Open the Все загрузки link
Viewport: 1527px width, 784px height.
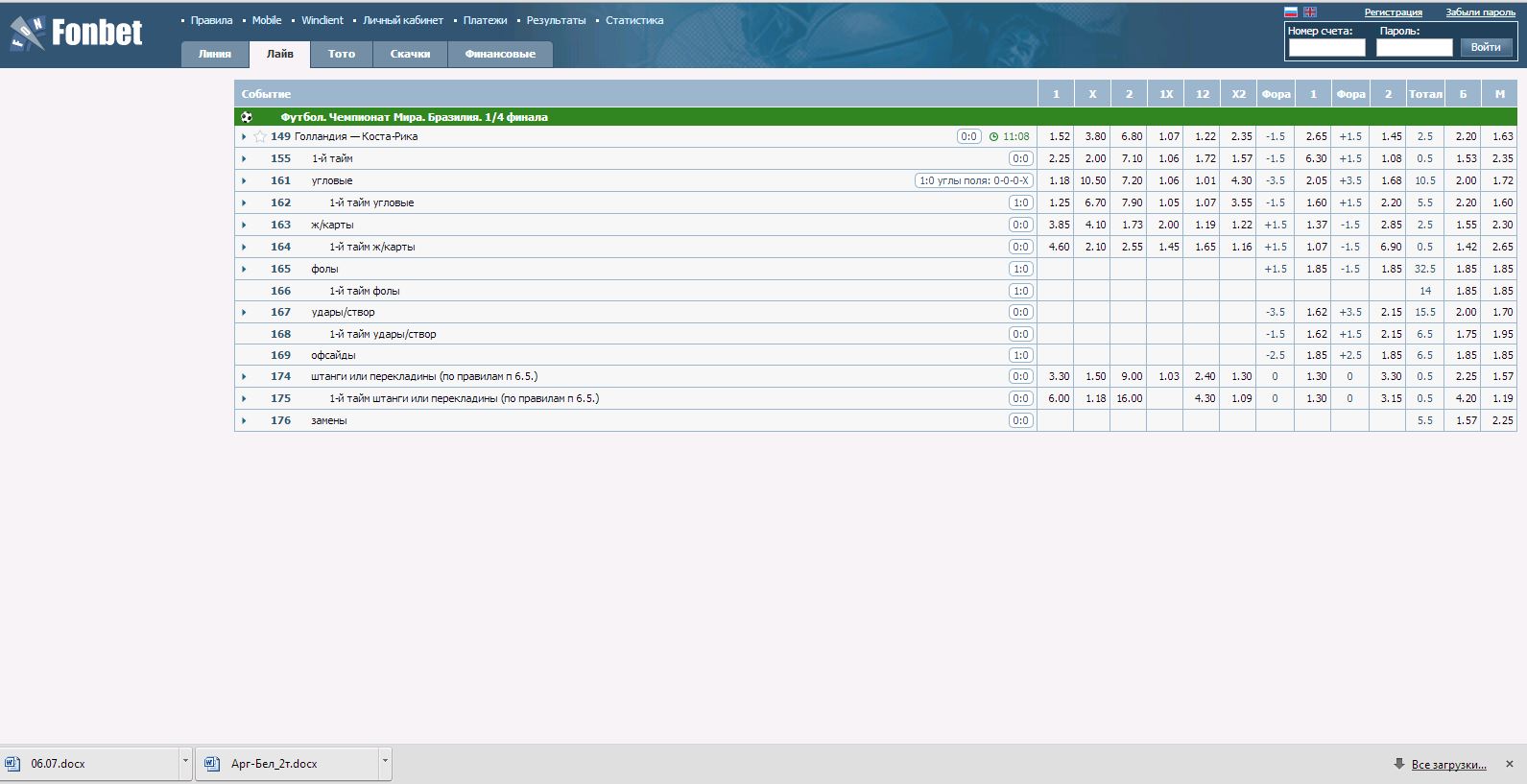[1448, 765]
